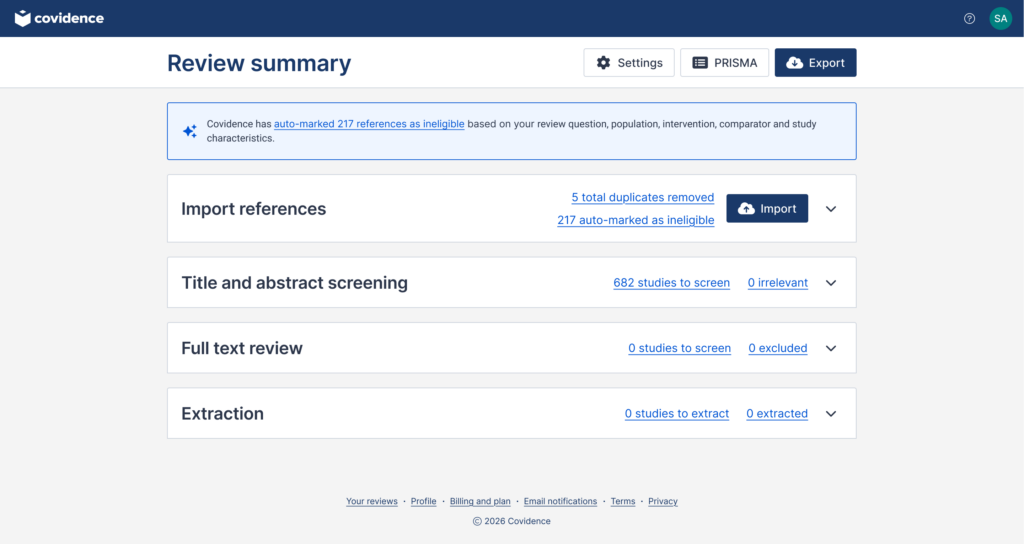View 5 total duplicates removed
Image resolution: width=1024 pixels, height=544 pixels.
(642, 197)
